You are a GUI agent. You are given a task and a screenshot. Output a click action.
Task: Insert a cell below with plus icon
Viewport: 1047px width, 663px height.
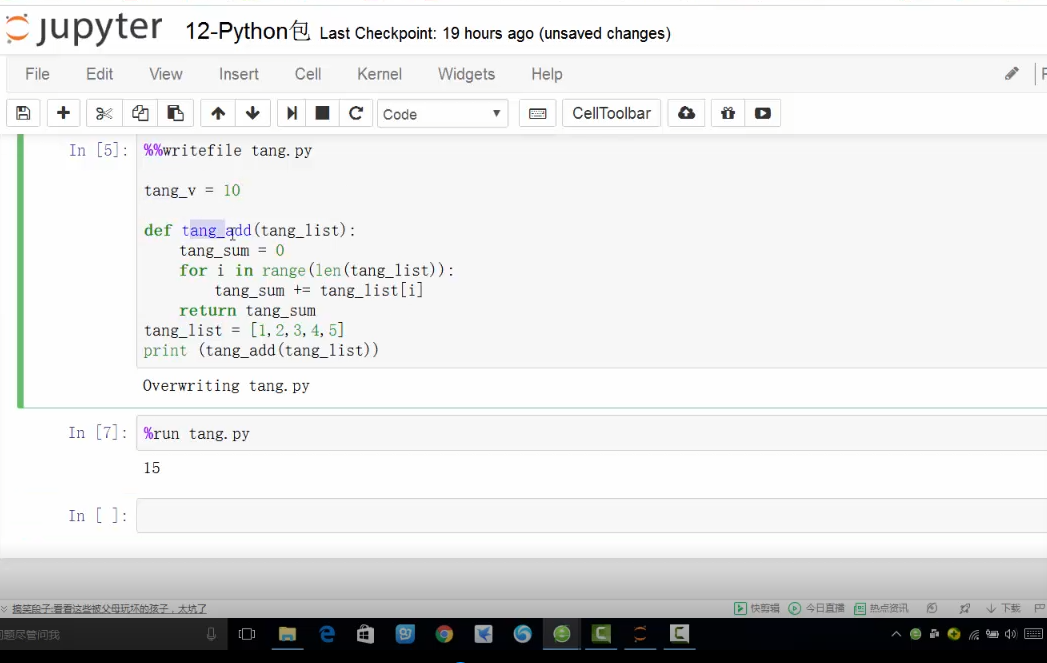(63, 114)
